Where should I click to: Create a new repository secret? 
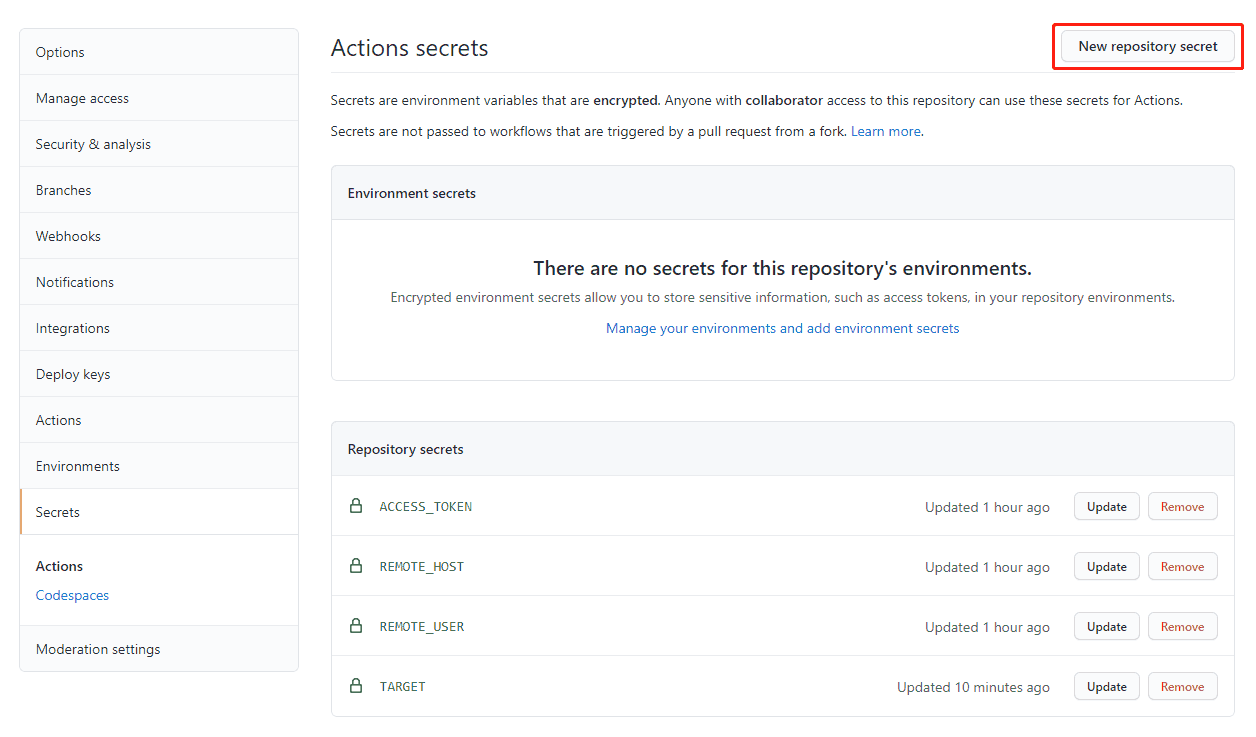click(1147, 46)
